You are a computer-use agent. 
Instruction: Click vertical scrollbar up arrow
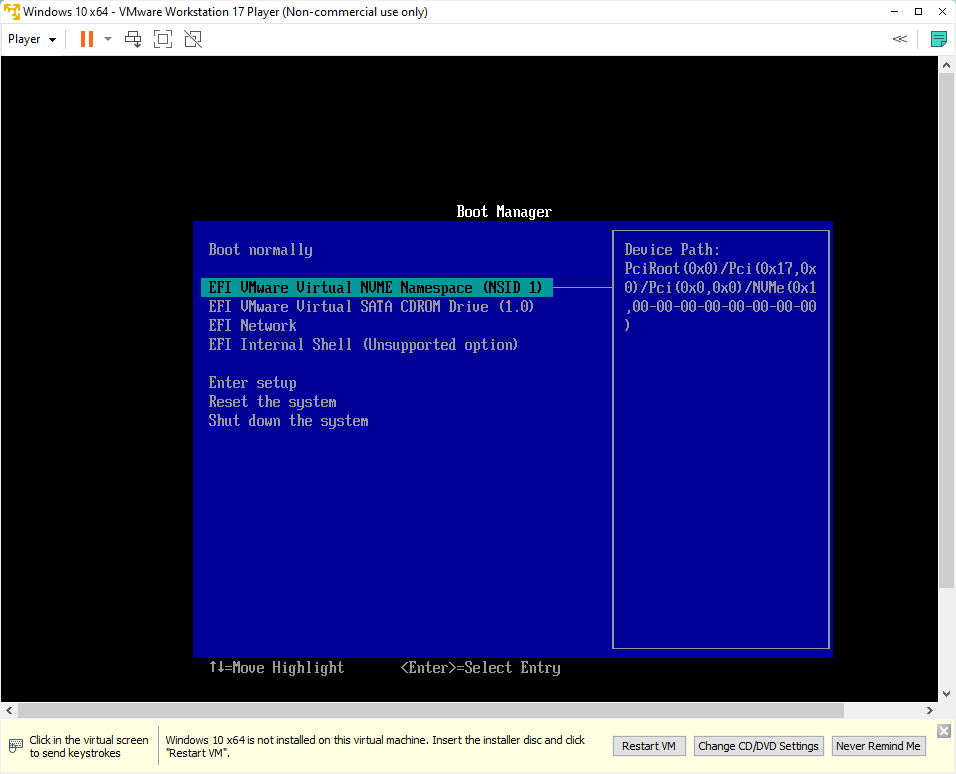pos(946,65)
